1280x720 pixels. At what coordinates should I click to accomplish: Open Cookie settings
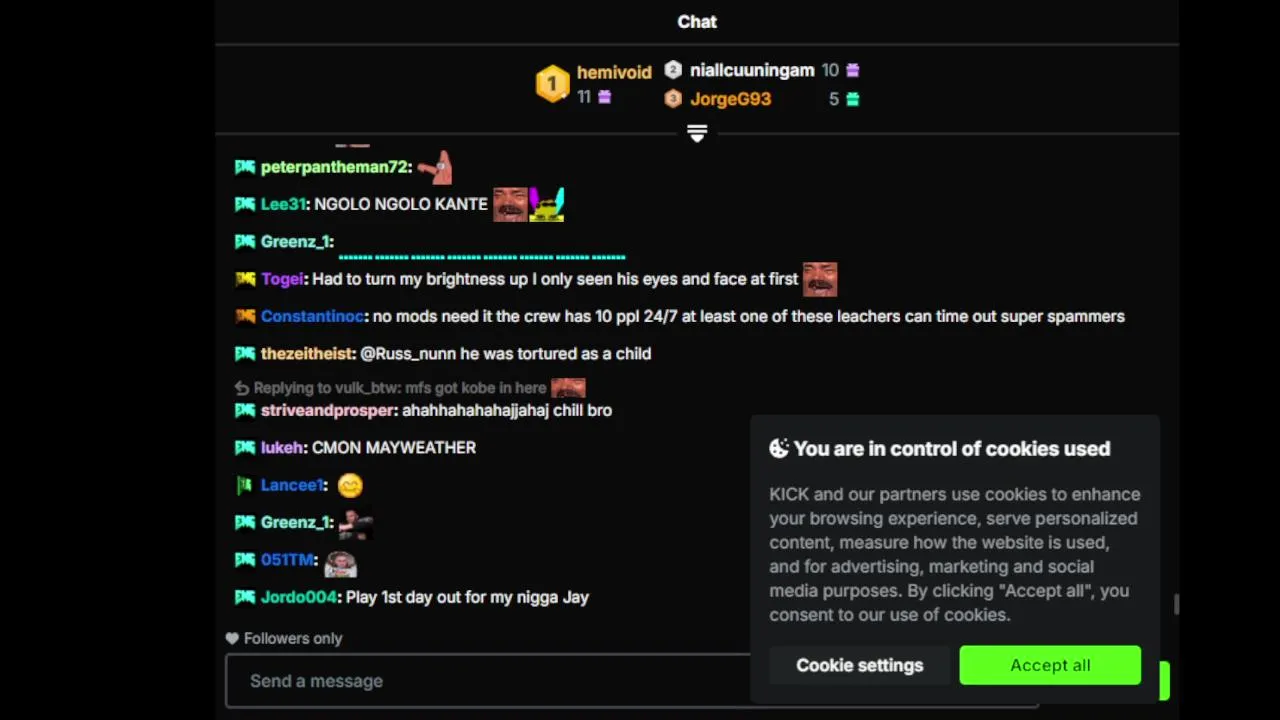pyautogui.click(x=860, y=665)
